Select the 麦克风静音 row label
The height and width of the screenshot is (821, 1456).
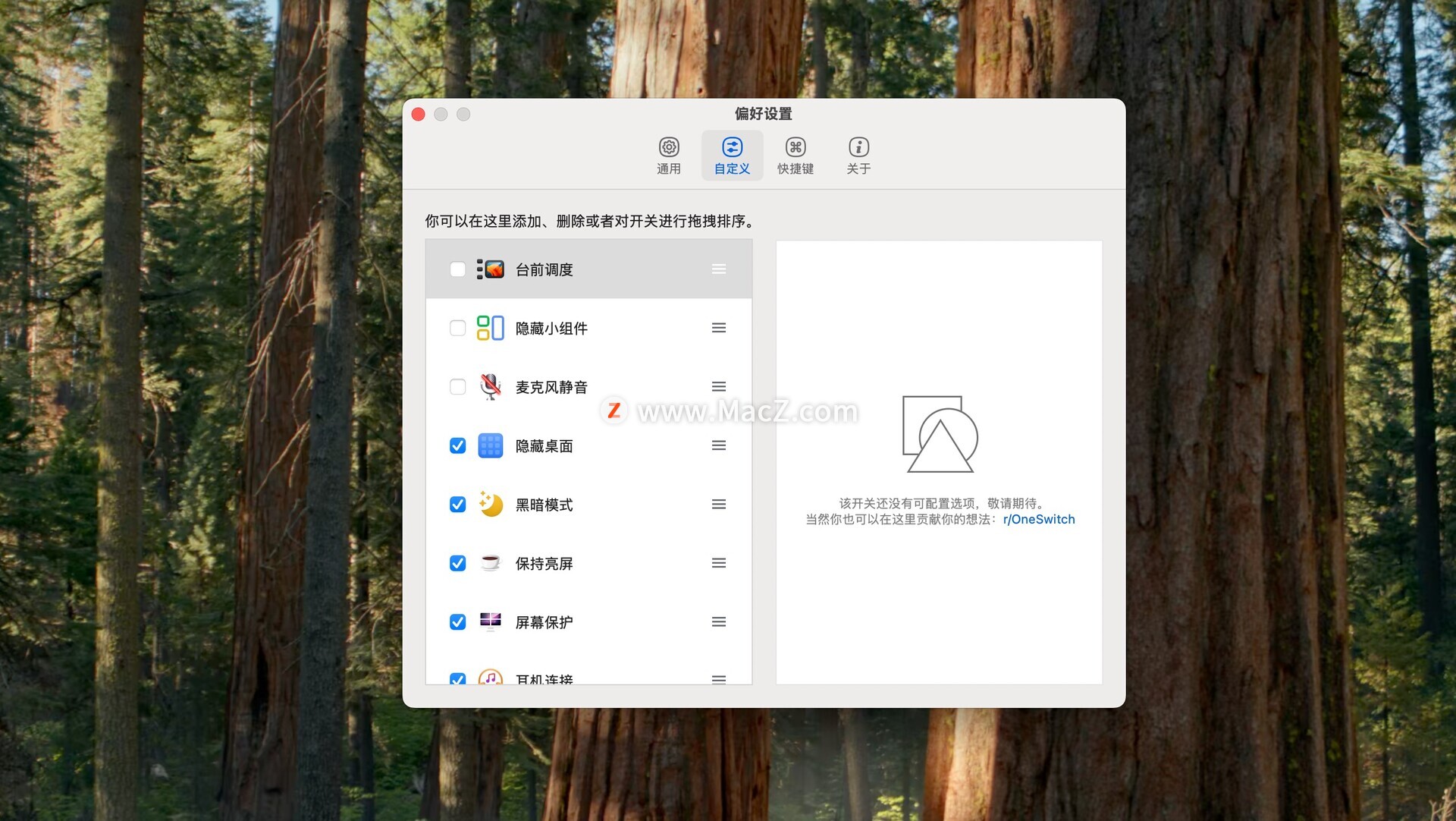(x=551, y=387)
